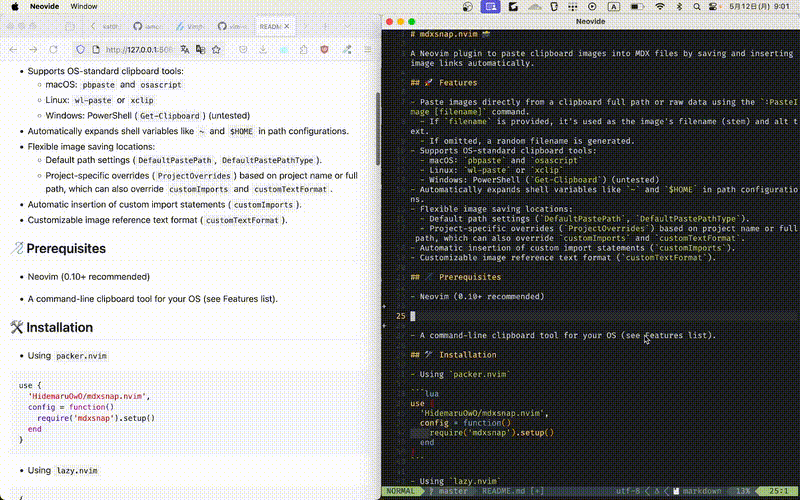Click the 25:1 cursor position in statusline
Screen dimensions: 800x500
click(x=779, y=491)
